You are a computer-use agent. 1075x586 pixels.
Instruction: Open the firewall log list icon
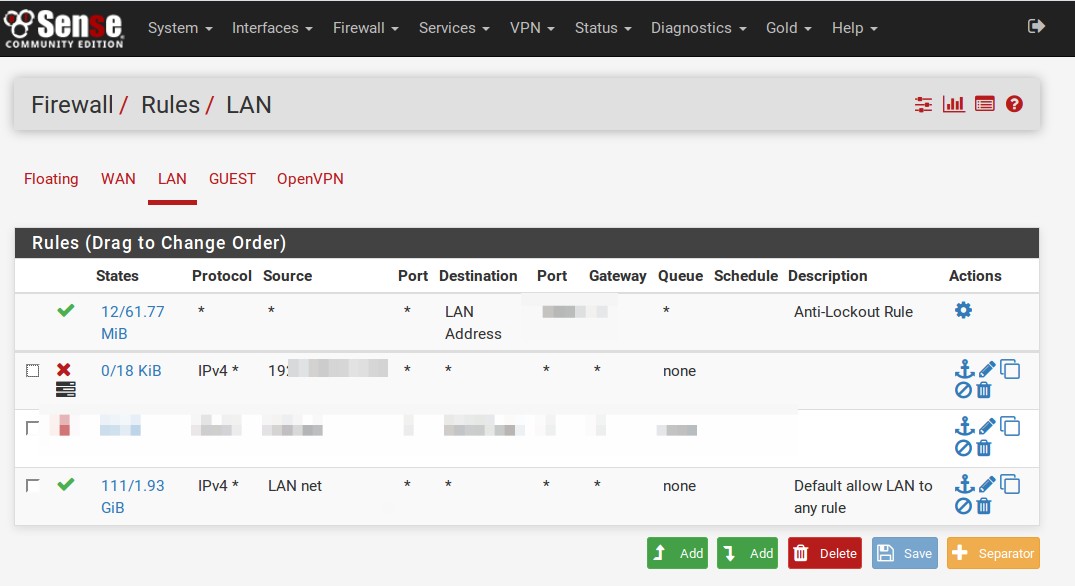pos(985,104)
